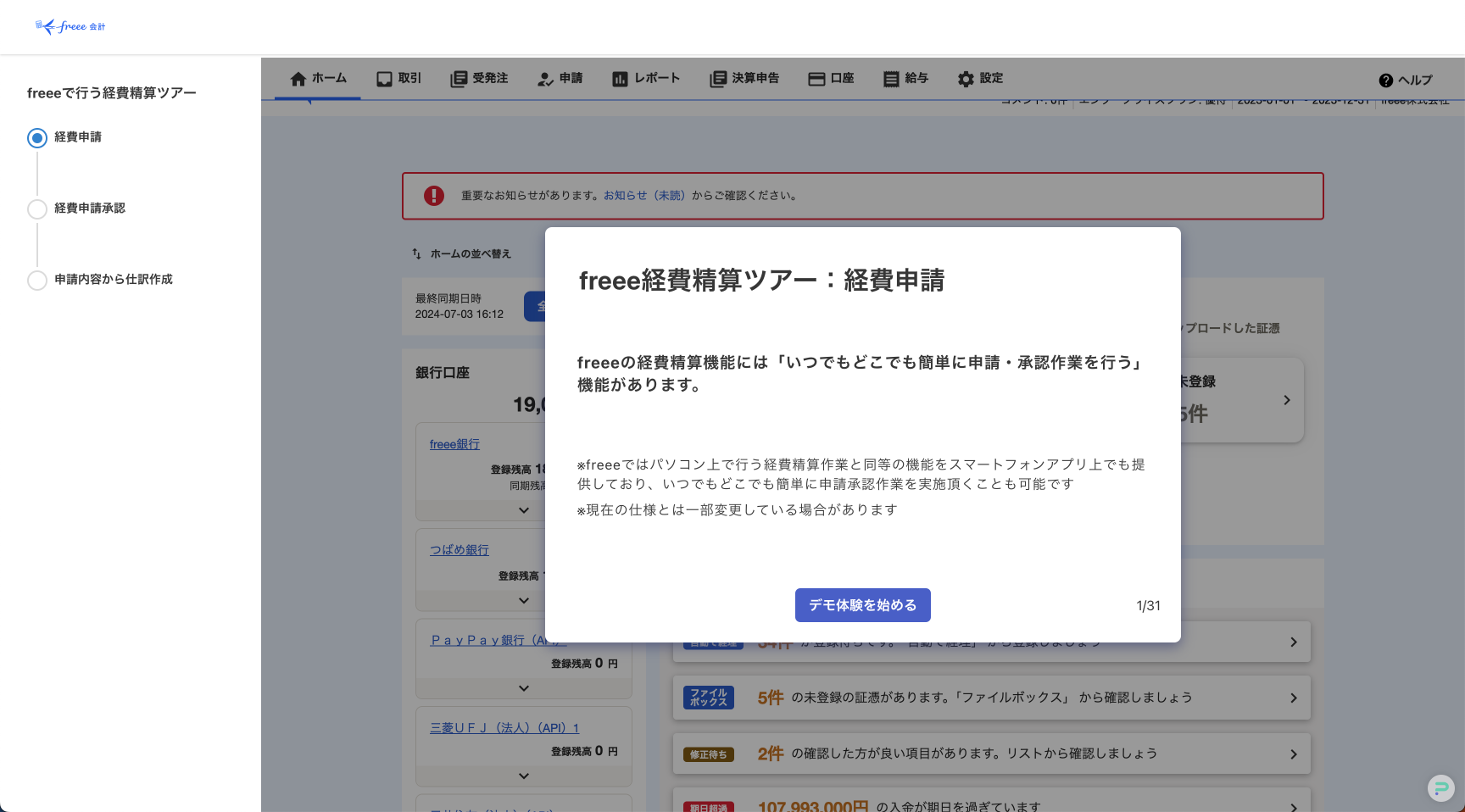
Task: Click the ホームの並べ替え label
Action: coord(471,253)
